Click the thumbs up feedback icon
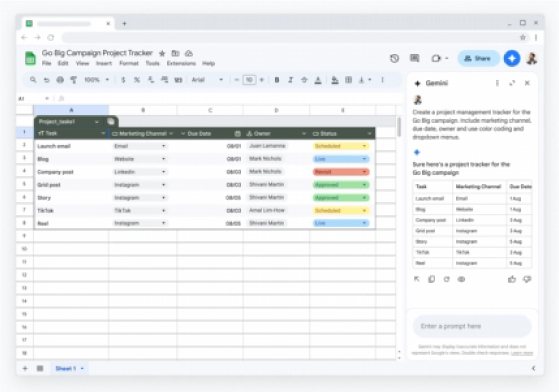 pos(512,279)
